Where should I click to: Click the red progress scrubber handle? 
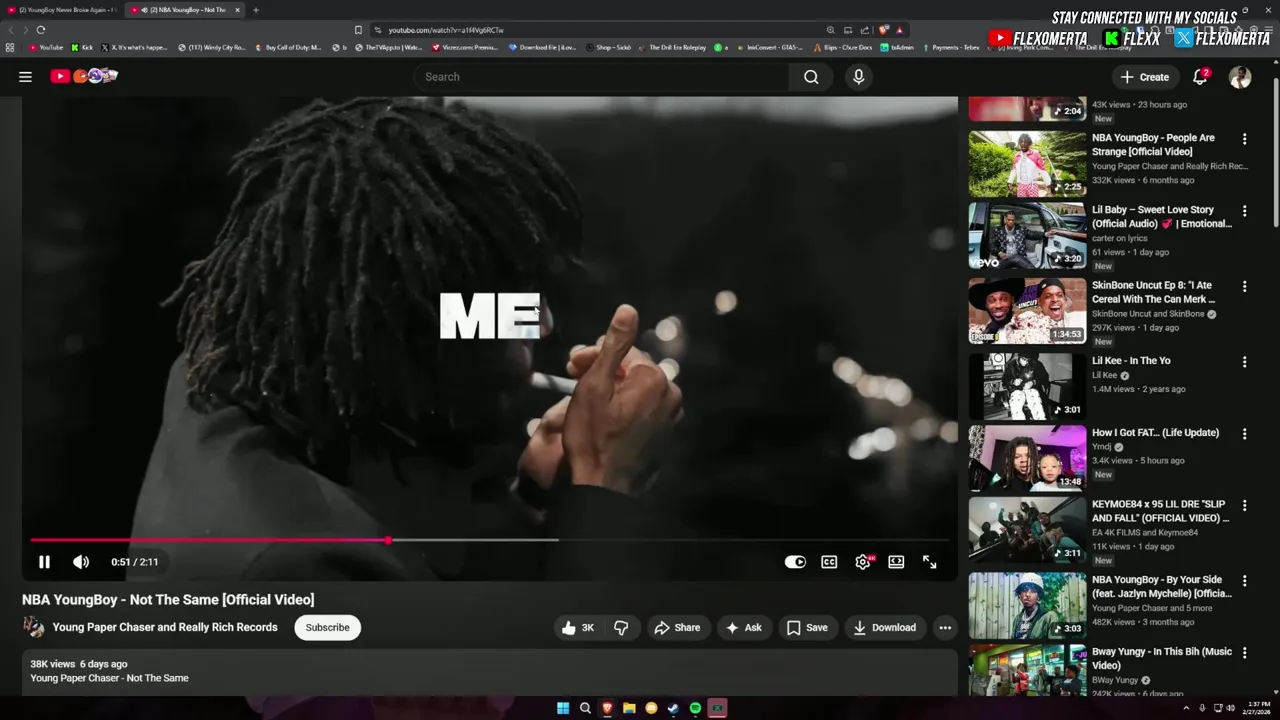pos(388,540)
